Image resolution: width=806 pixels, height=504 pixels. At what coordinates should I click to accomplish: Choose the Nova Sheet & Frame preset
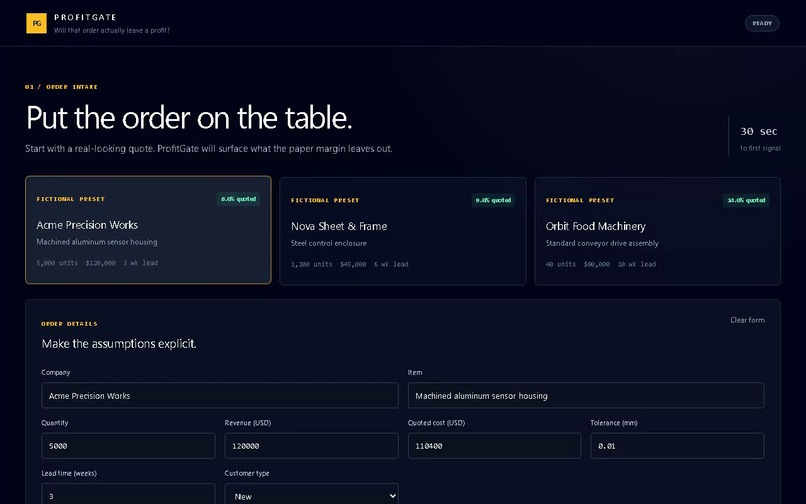(402, 231)
